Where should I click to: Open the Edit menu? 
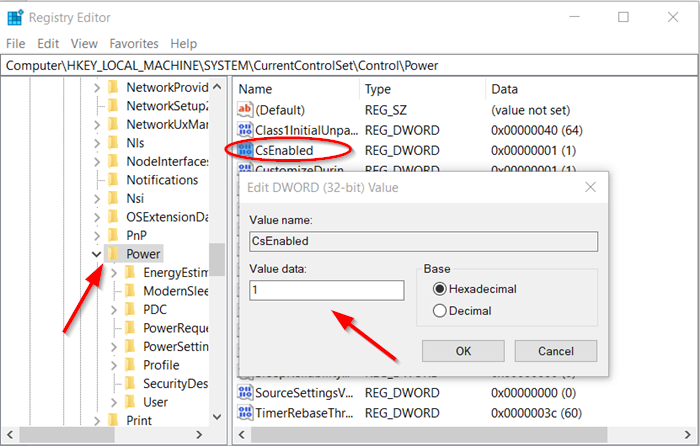[x=48, y=44]
